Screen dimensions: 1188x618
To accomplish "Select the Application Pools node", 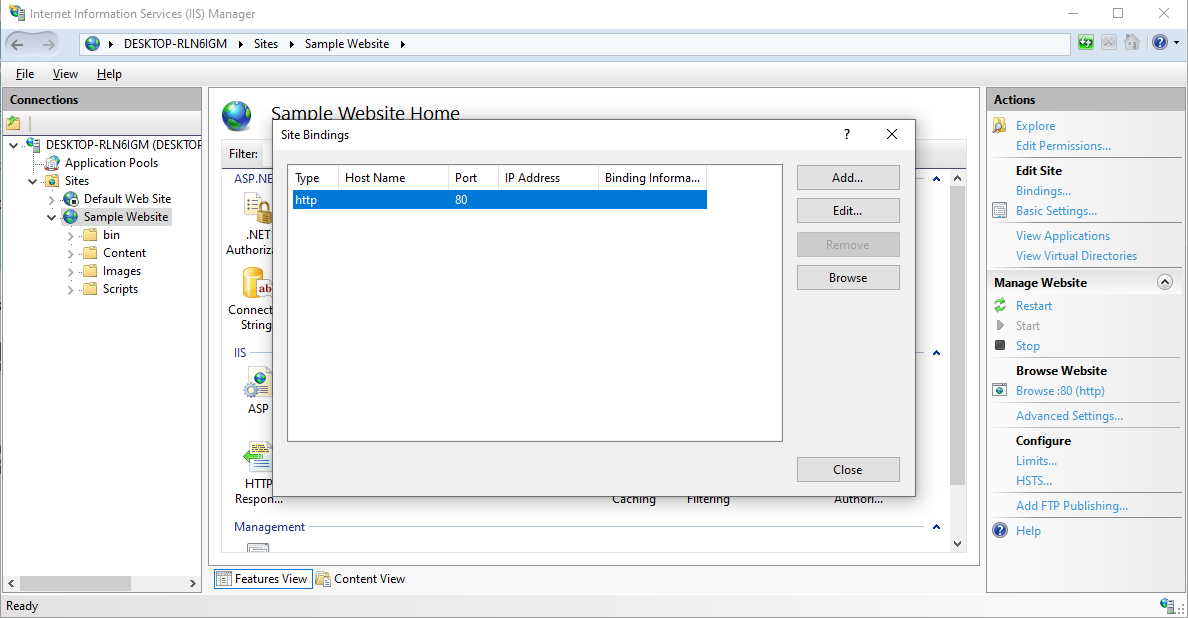I will click(x=111, y=163).
